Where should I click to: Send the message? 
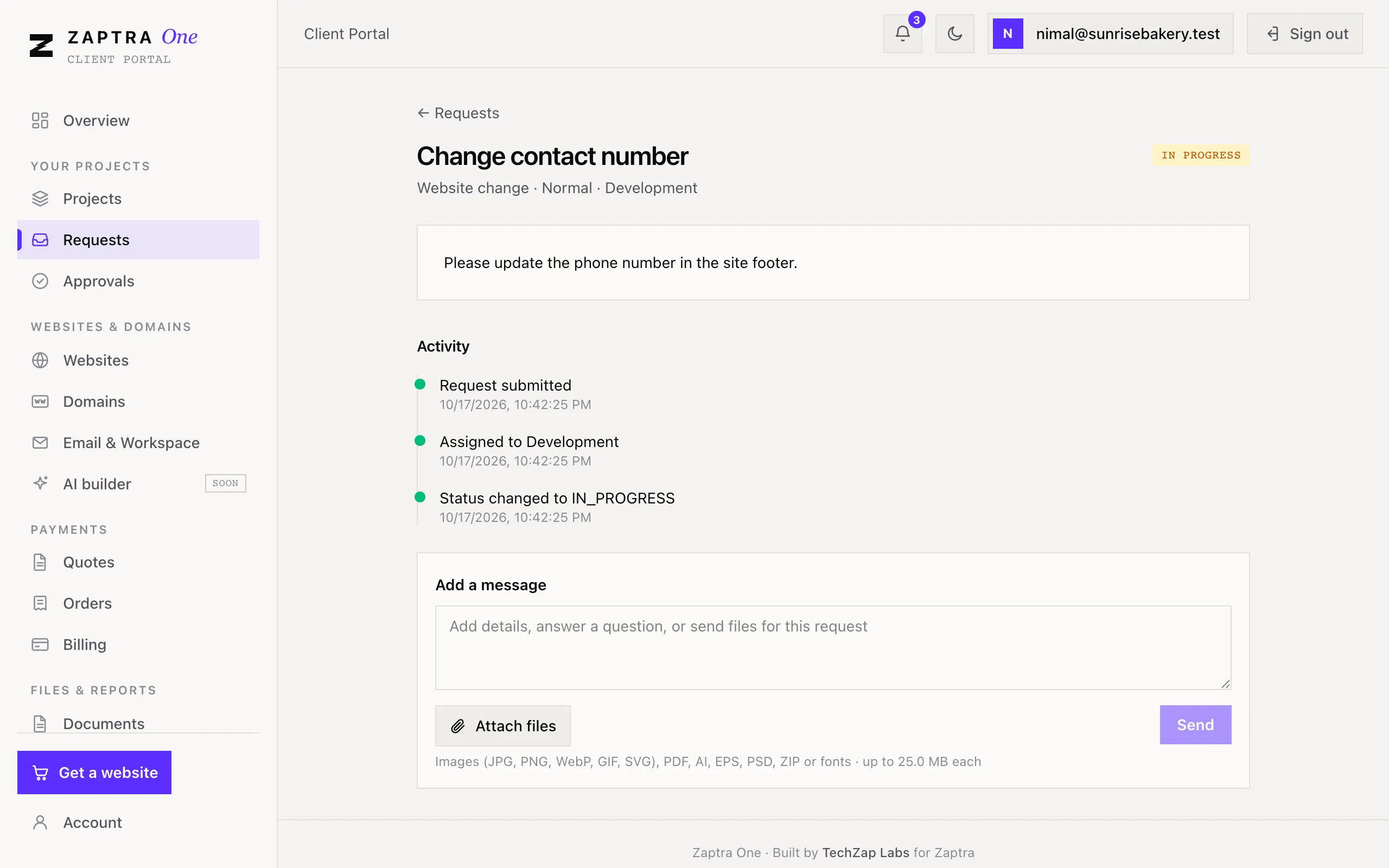click(x=1196, y=725)
